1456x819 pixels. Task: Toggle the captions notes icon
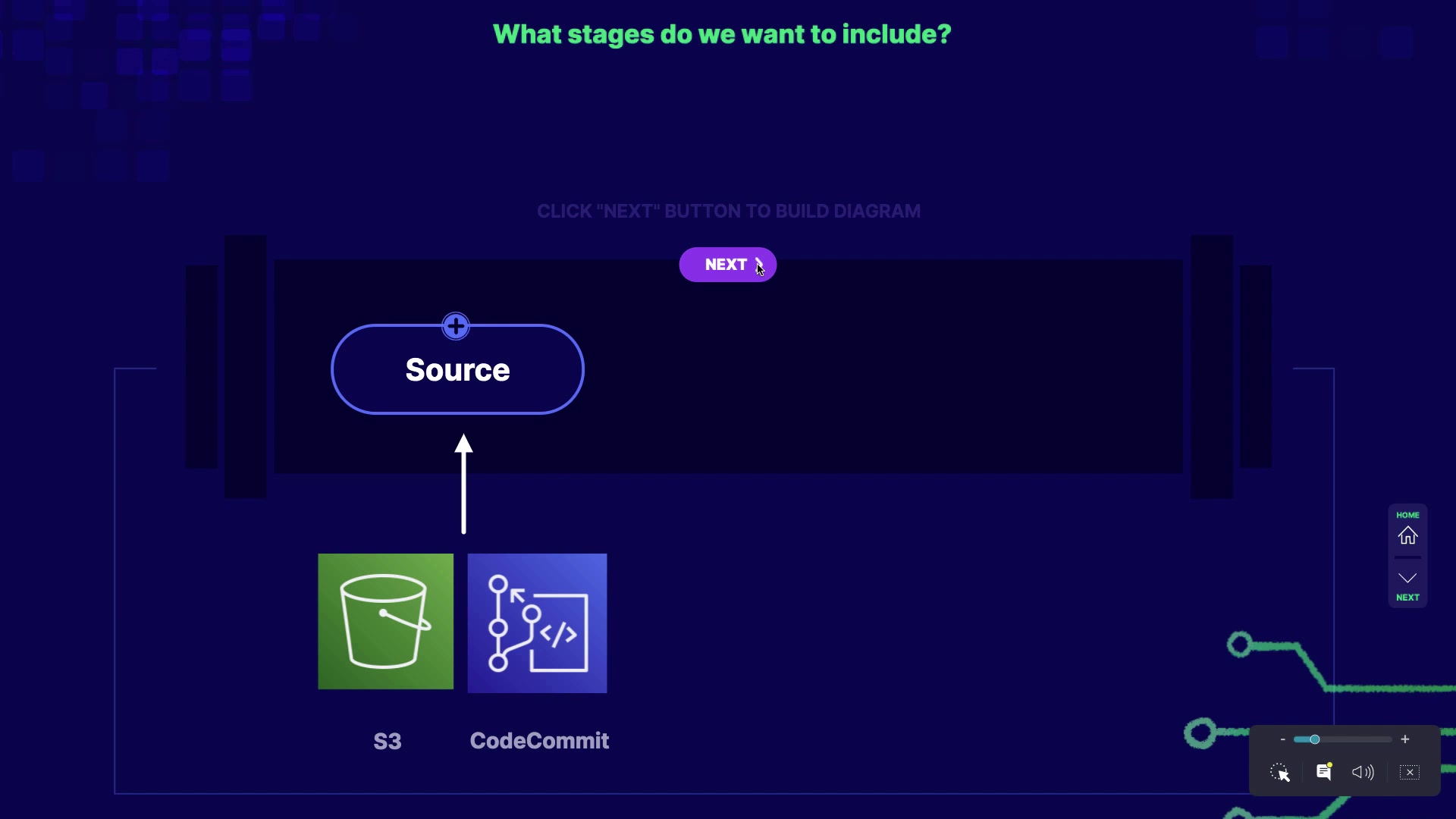1324,772
